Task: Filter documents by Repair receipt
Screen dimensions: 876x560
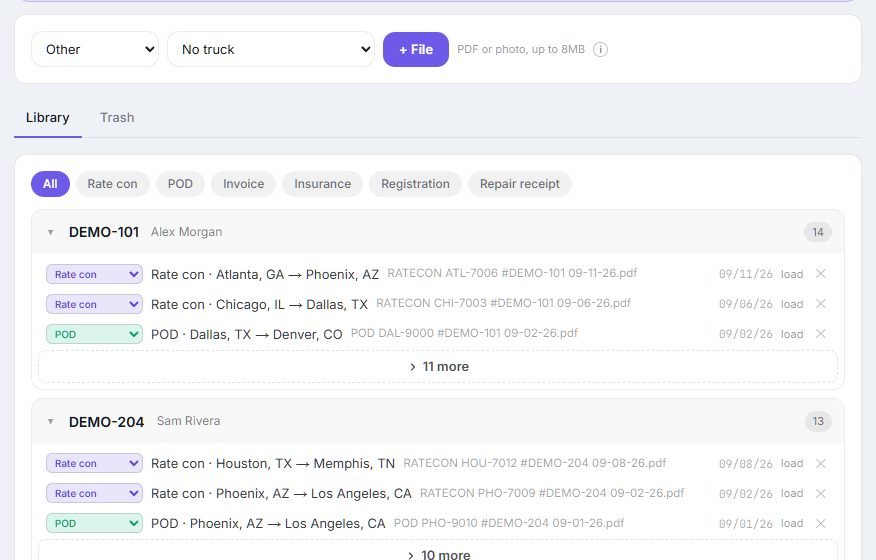Action: coord(520,184)
